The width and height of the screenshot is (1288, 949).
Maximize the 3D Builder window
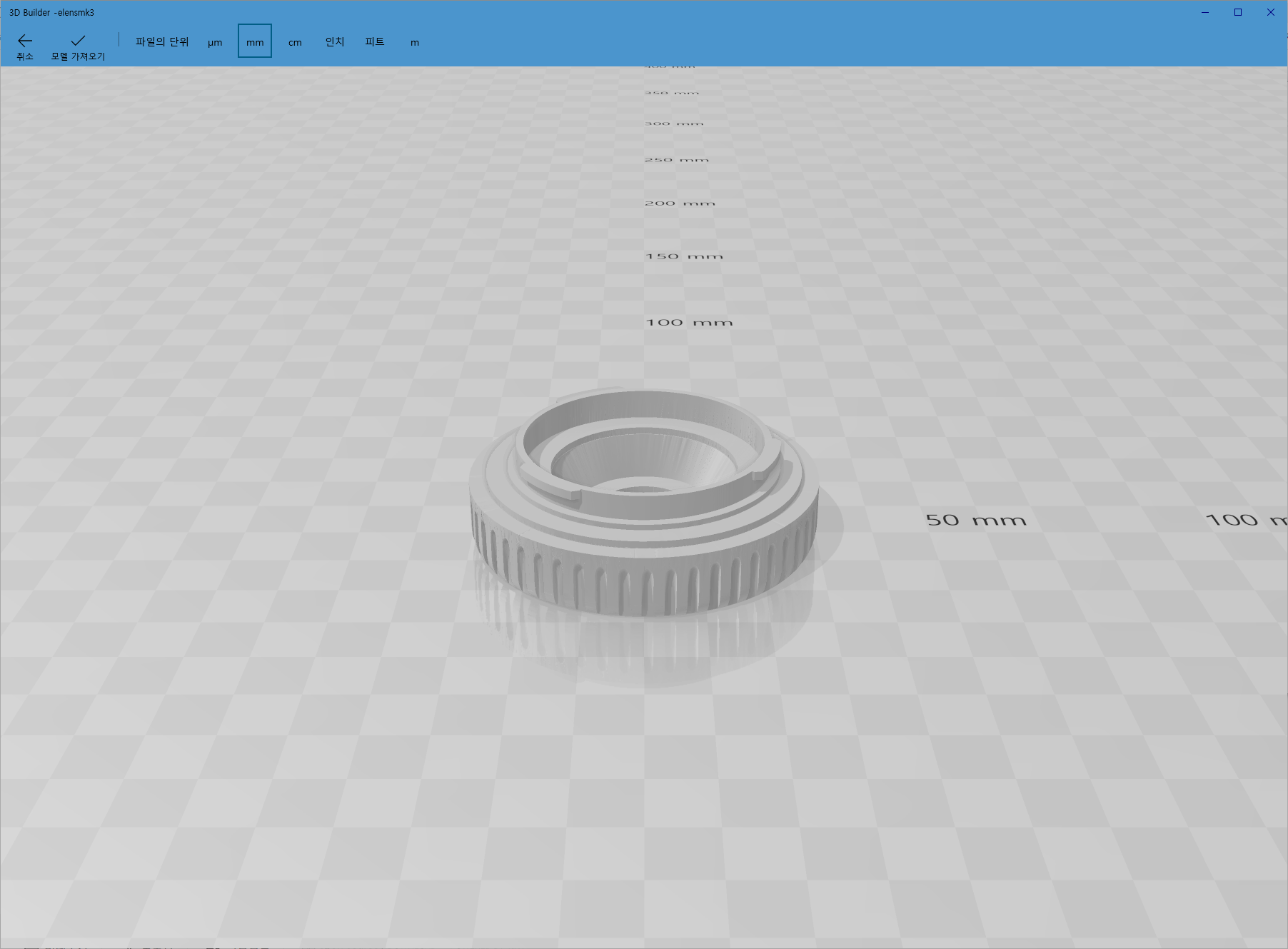[1238, 12]
